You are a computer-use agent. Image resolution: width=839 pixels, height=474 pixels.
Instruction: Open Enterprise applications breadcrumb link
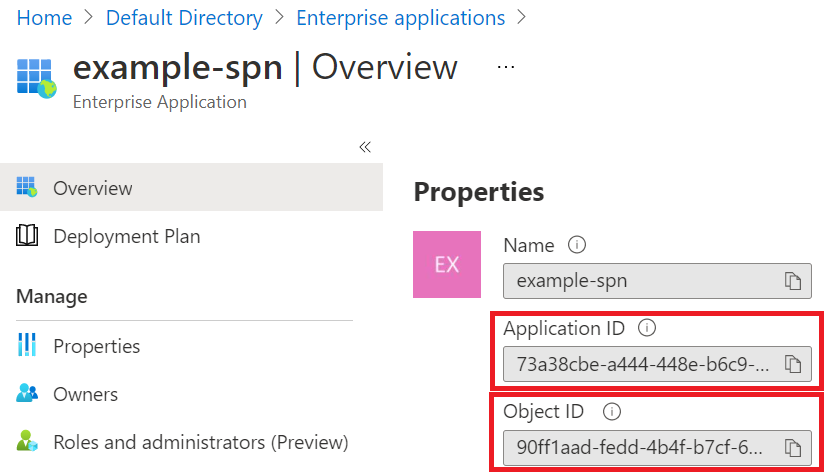tap(401, 18)
